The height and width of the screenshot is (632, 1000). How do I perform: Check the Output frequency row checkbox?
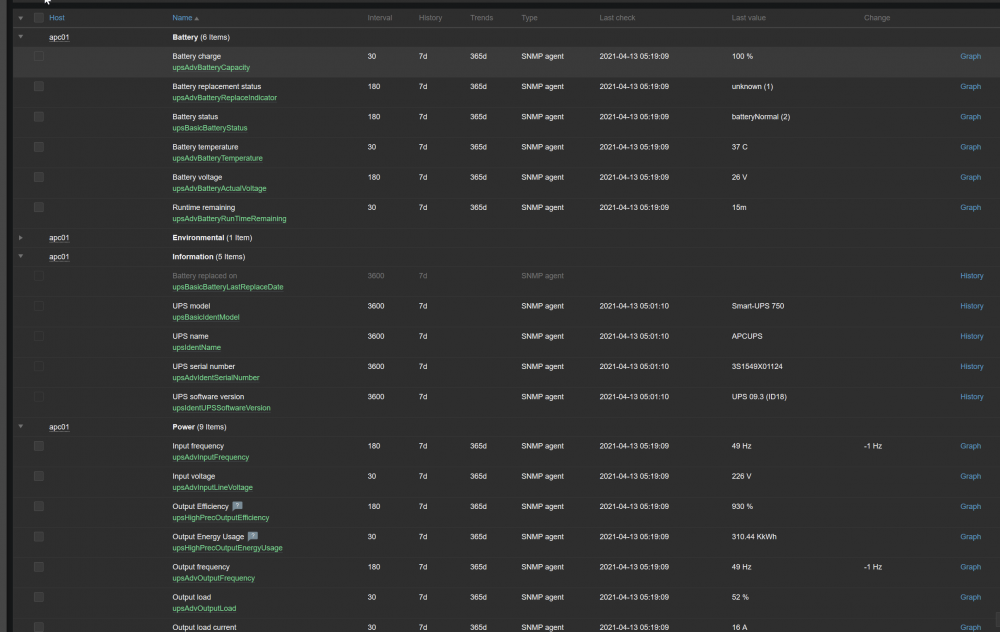[x=39, y=567]
